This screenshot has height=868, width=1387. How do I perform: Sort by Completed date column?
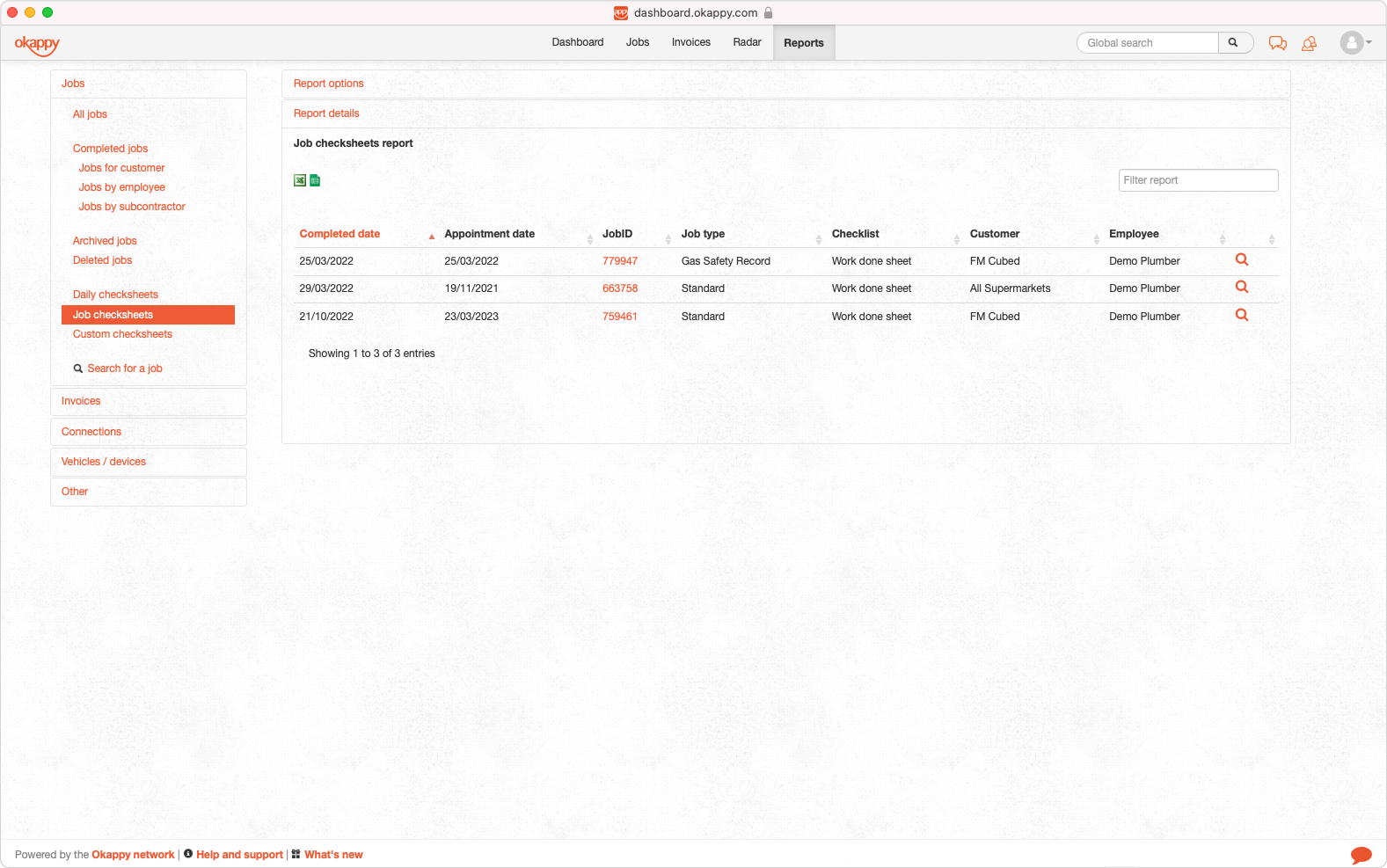tap(367, 234)
